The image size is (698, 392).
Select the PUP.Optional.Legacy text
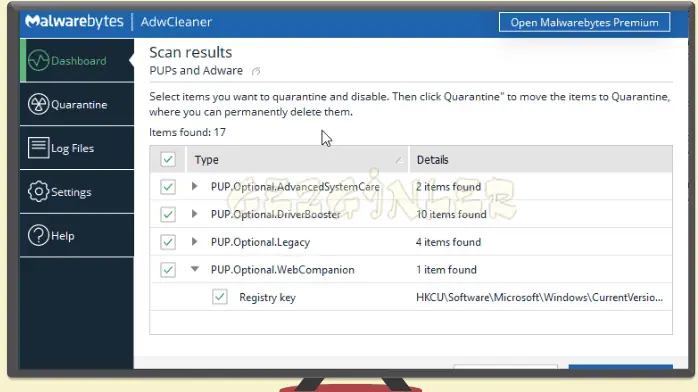[x=260, y=242]
